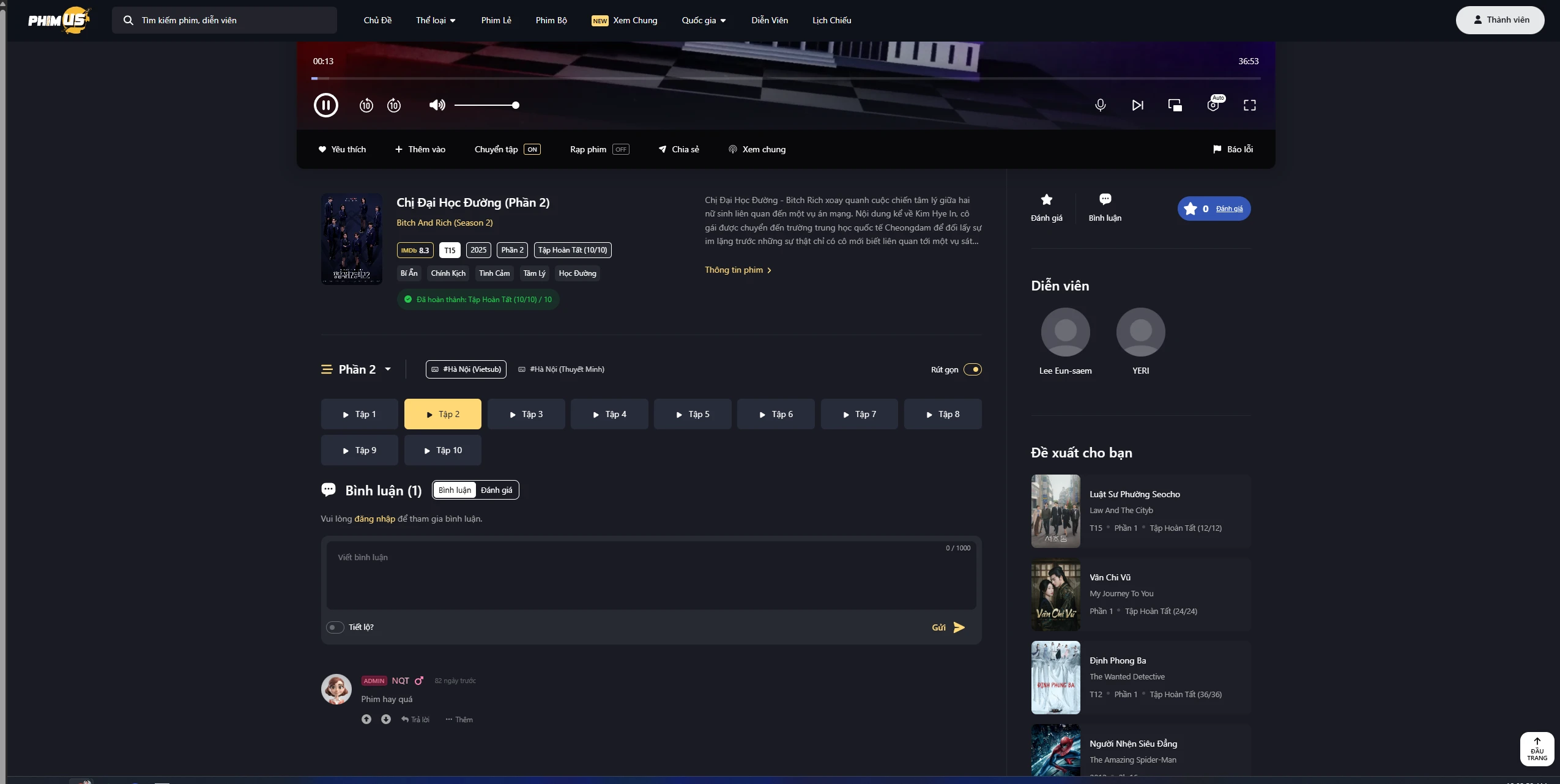Viewport: 1560px width, 784px height.
Task: Upvote the comment by NQT
Action: 366,719
